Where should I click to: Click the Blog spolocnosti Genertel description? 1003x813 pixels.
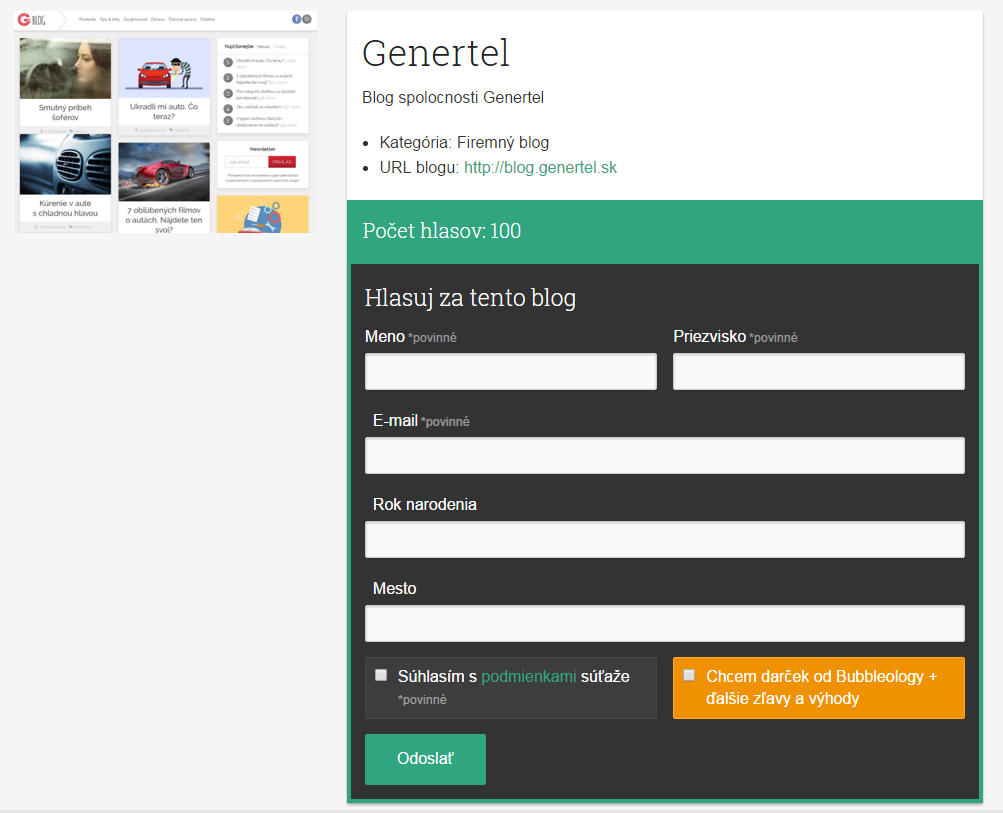[453, 97]
